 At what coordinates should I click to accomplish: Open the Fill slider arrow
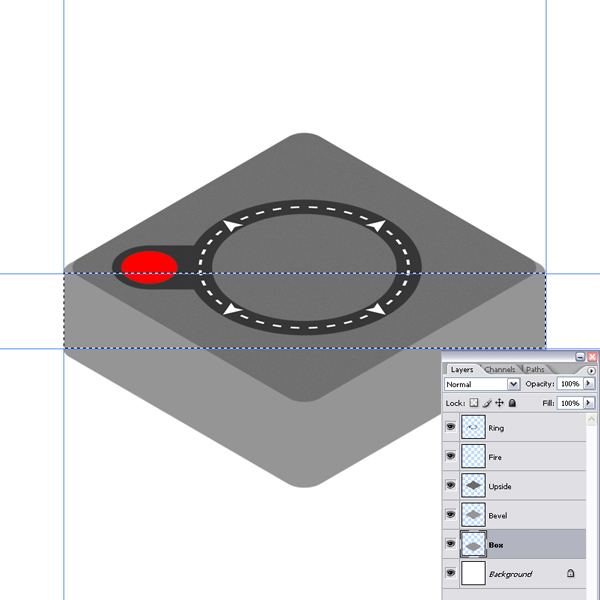tap(589, 403)
